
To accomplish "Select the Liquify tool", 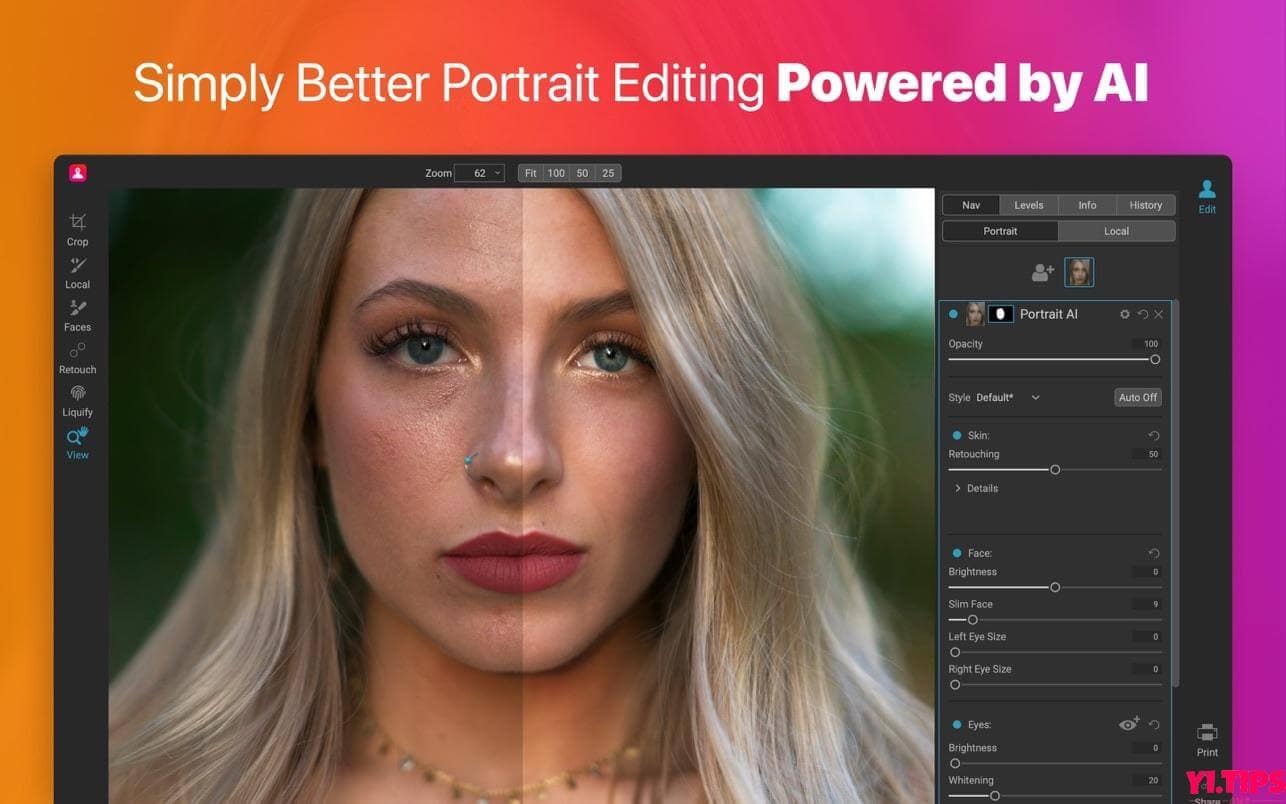I will (77, 399).
